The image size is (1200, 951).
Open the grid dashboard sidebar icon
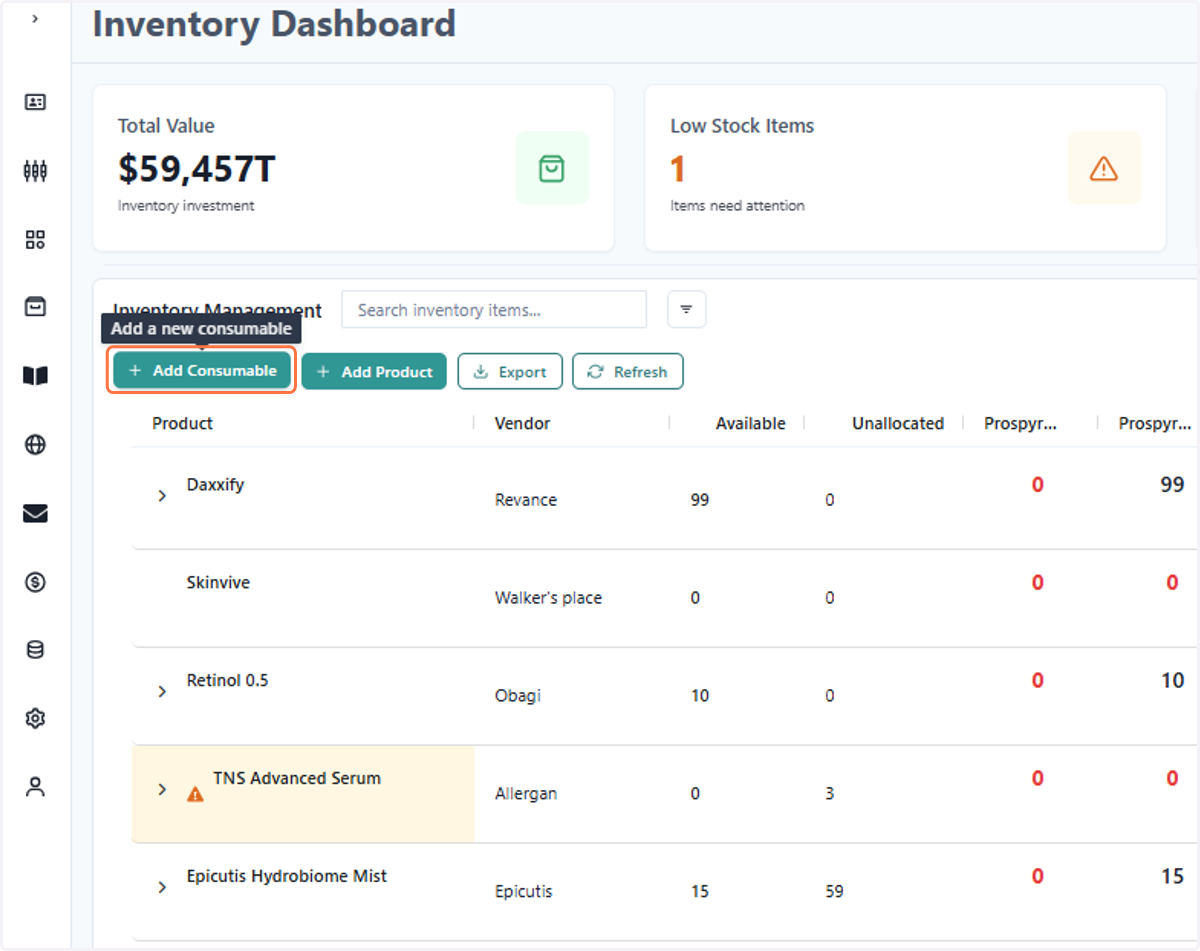tap(35, 239)
